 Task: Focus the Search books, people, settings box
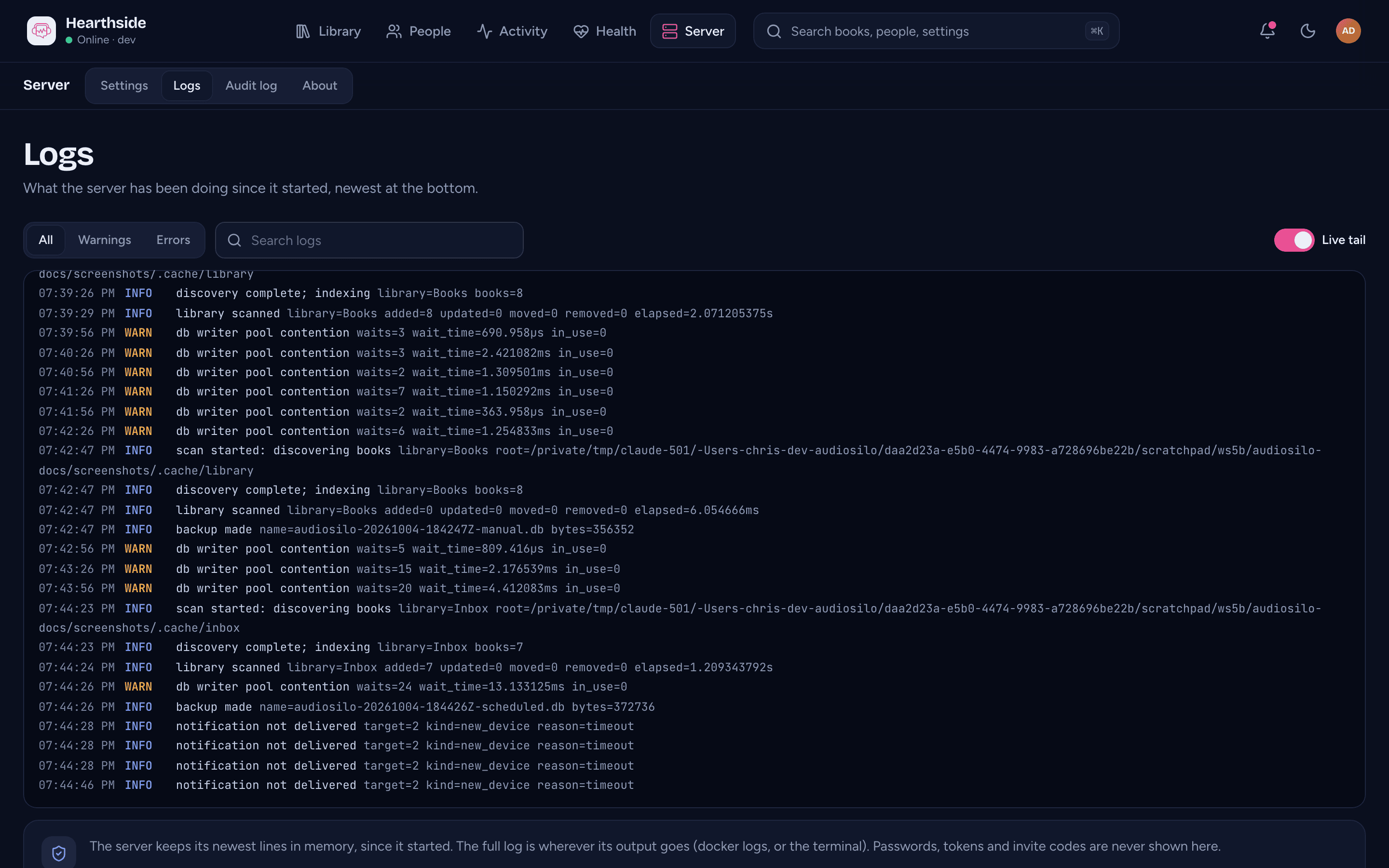(936, 31)
